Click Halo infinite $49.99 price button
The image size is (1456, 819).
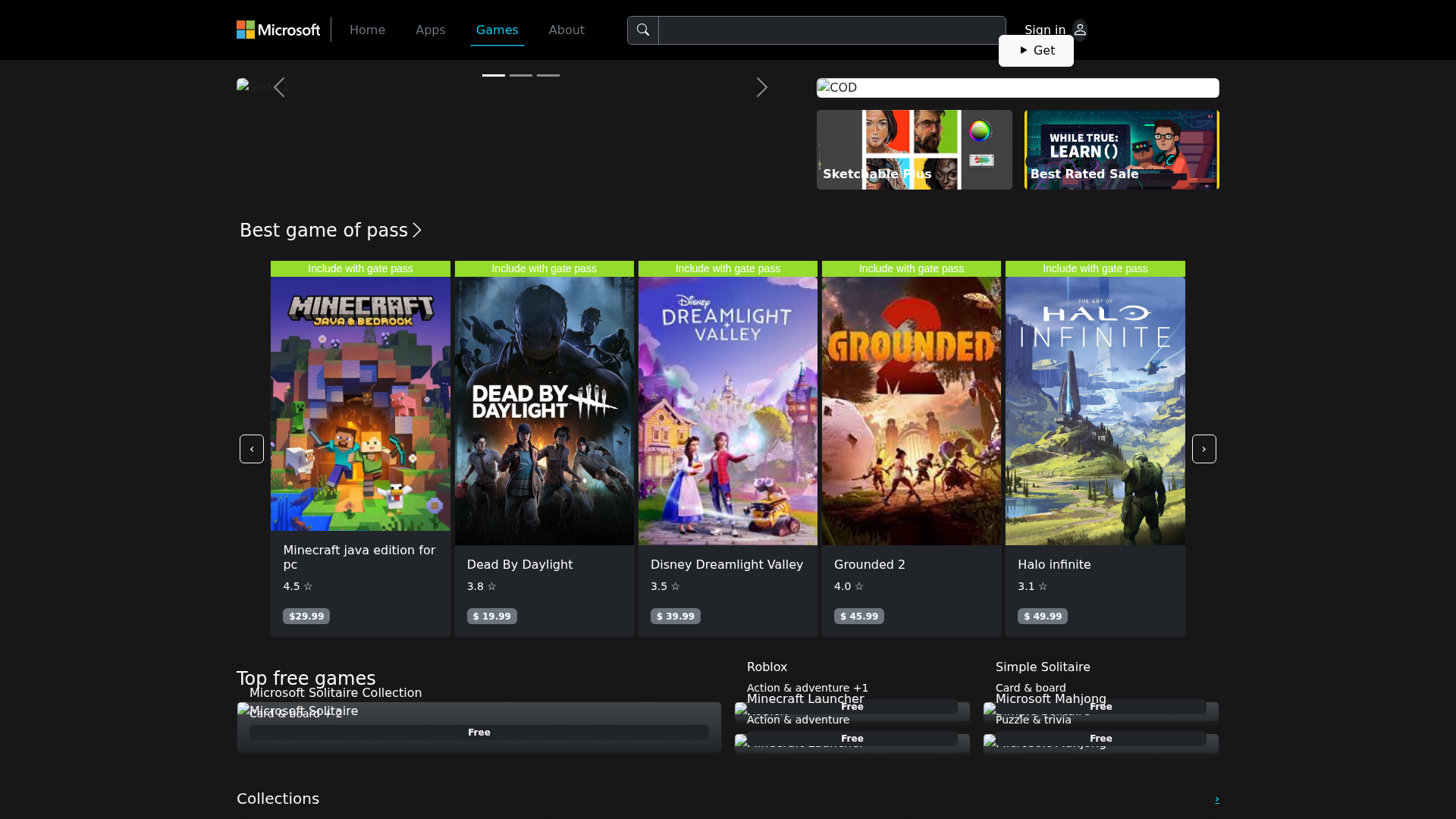1043,617
